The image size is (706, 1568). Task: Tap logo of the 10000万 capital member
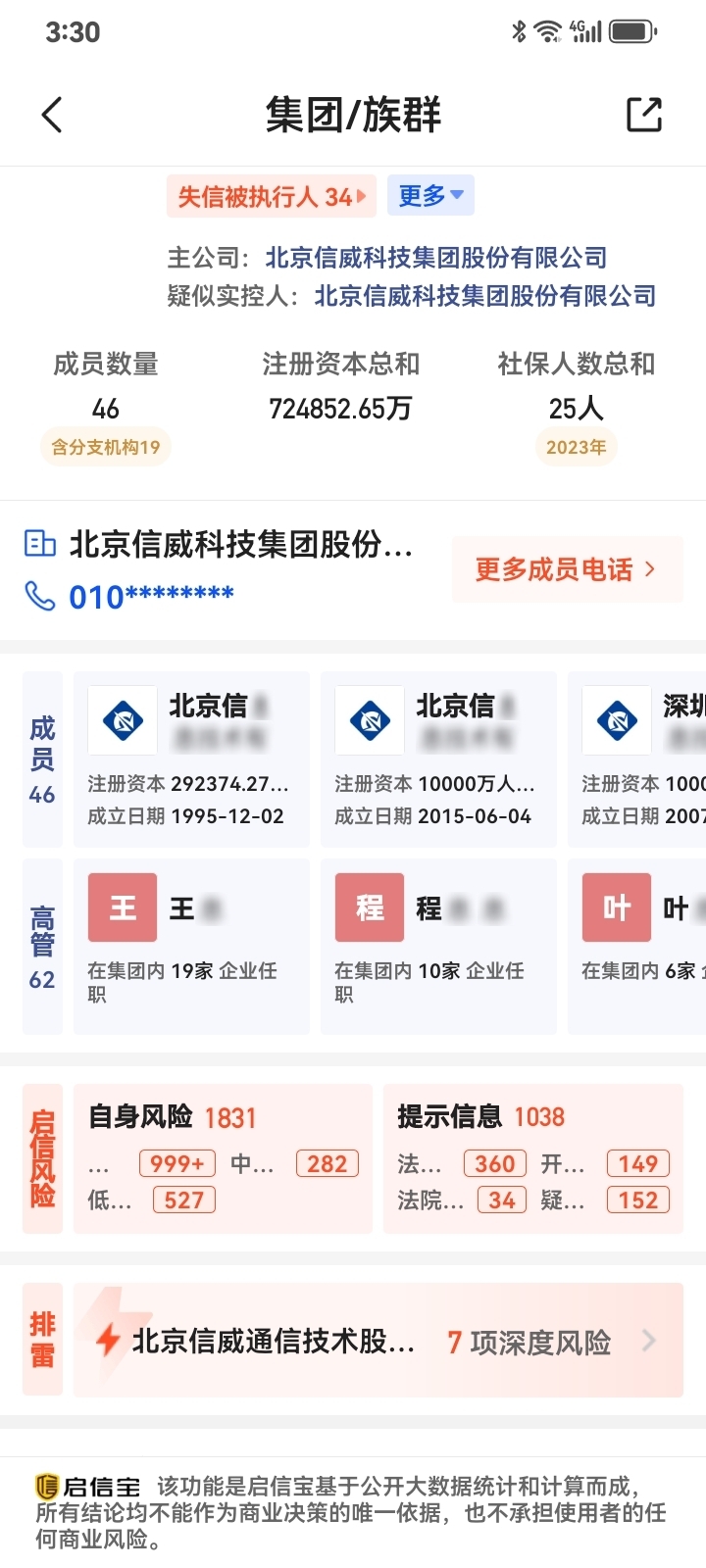pos(370,720)
